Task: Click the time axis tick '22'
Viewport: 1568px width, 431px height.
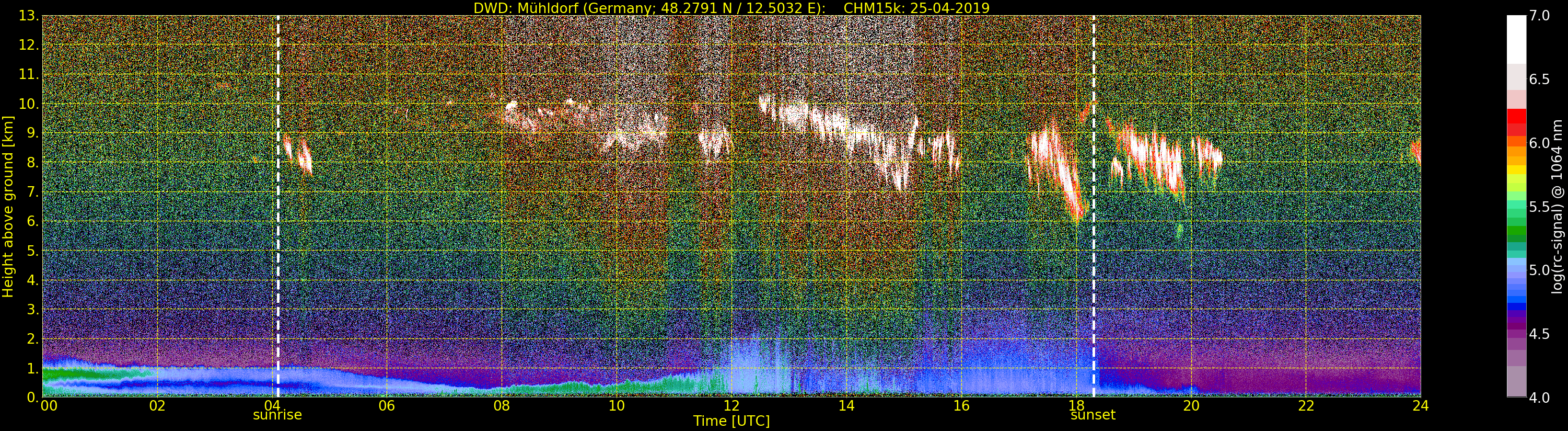Action: pyautogui.click(x=1306, y=405)
